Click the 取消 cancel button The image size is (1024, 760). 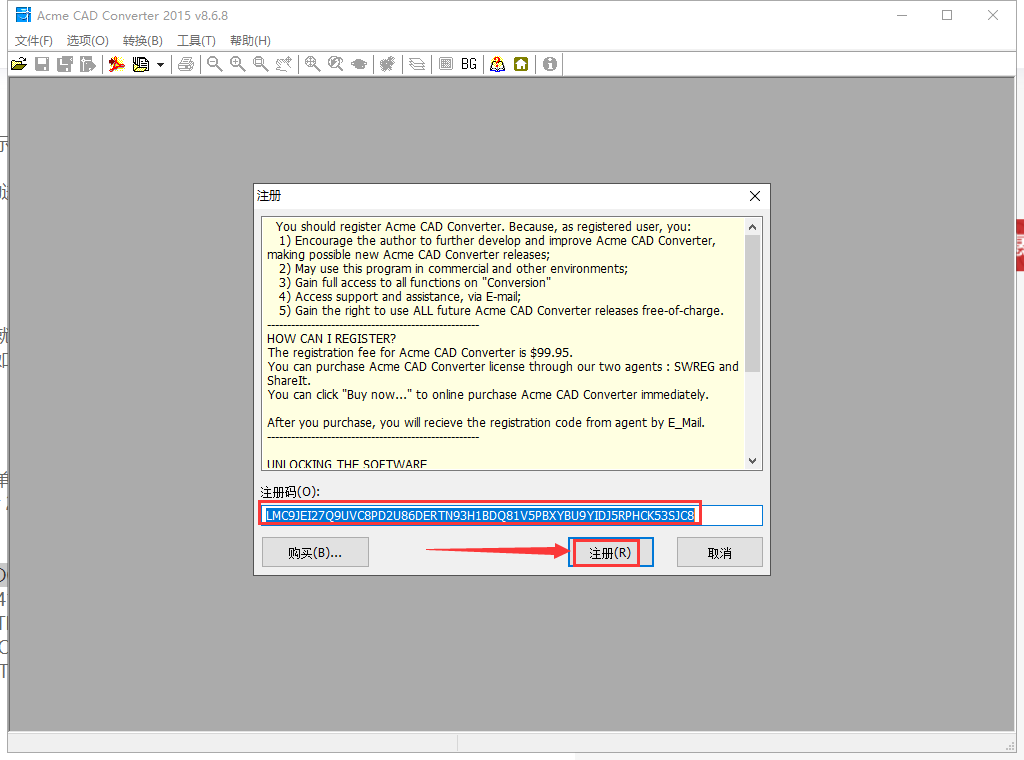pyautogui.click(x=719, y=552)
